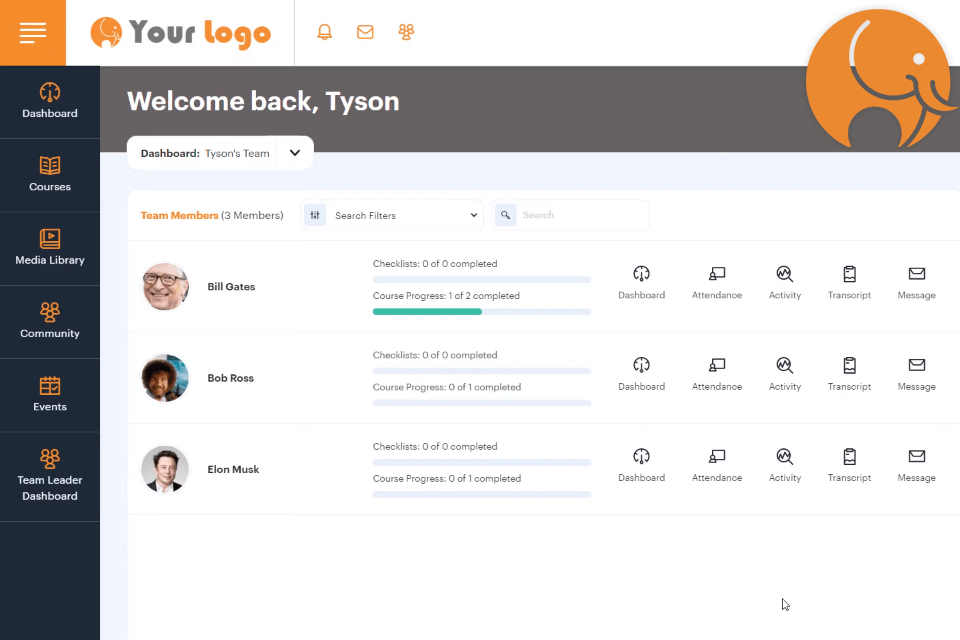Open Elon Musk's profile photo

coord(165,469)
